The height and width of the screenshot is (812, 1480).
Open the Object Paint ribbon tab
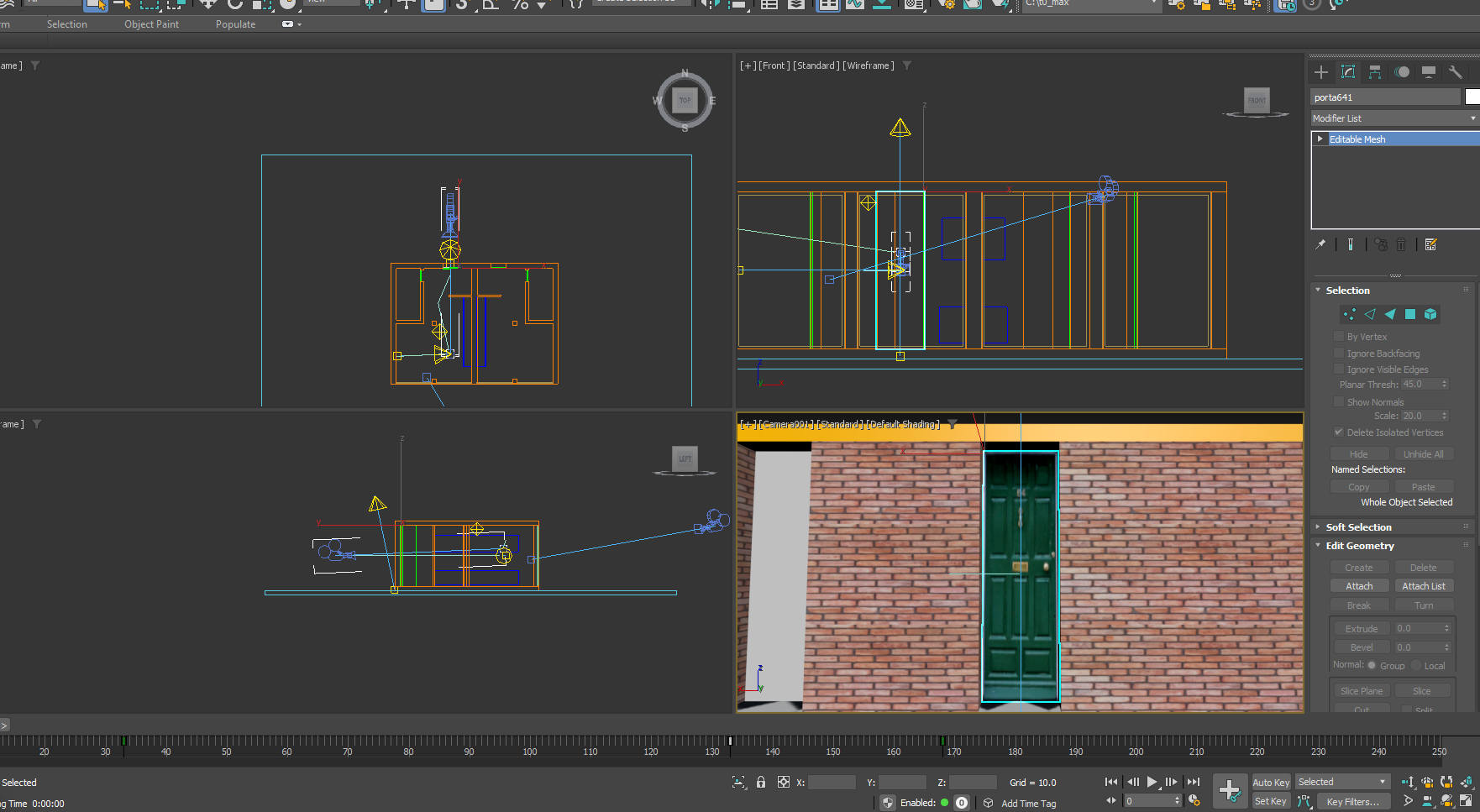coord(151,24)
